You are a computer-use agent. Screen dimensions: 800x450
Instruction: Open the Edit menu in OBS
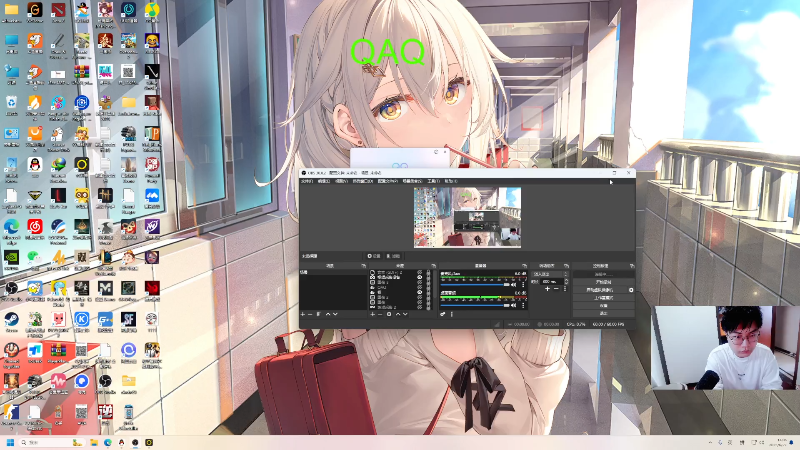tap(324, 181)
